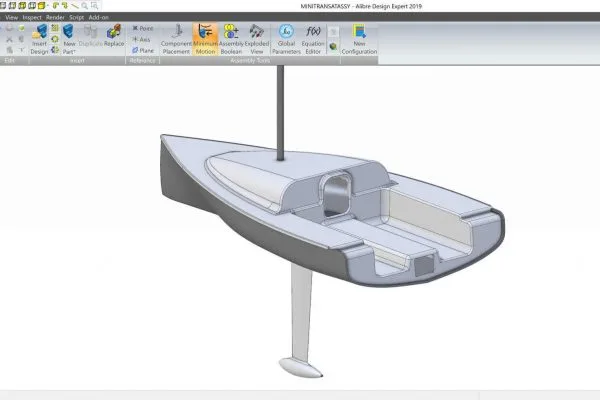Image resolution: width=600 pixels, height=400 pixels.
Task: Create a New Configuration
Action: coord(359,39)
